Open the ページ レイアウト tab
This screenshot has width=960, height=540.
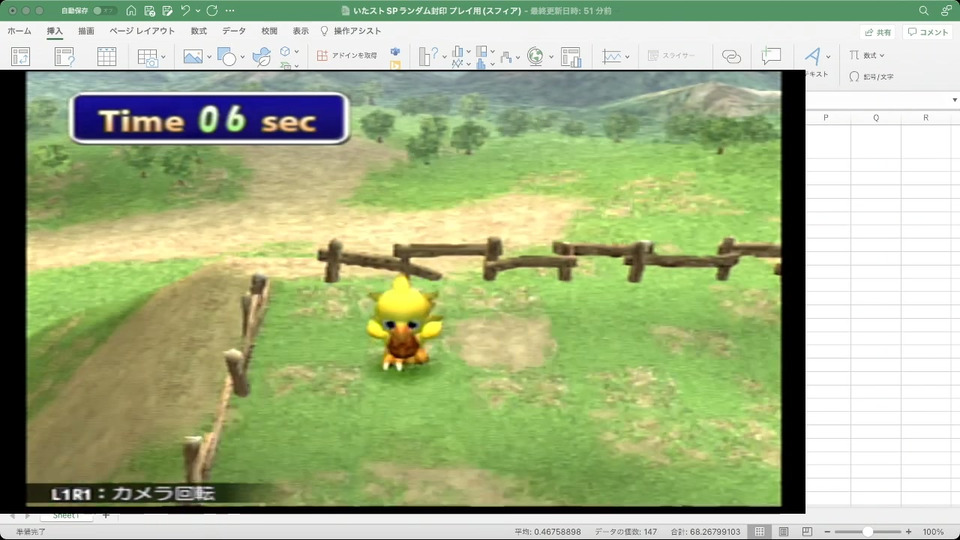[x=142, y=31]
